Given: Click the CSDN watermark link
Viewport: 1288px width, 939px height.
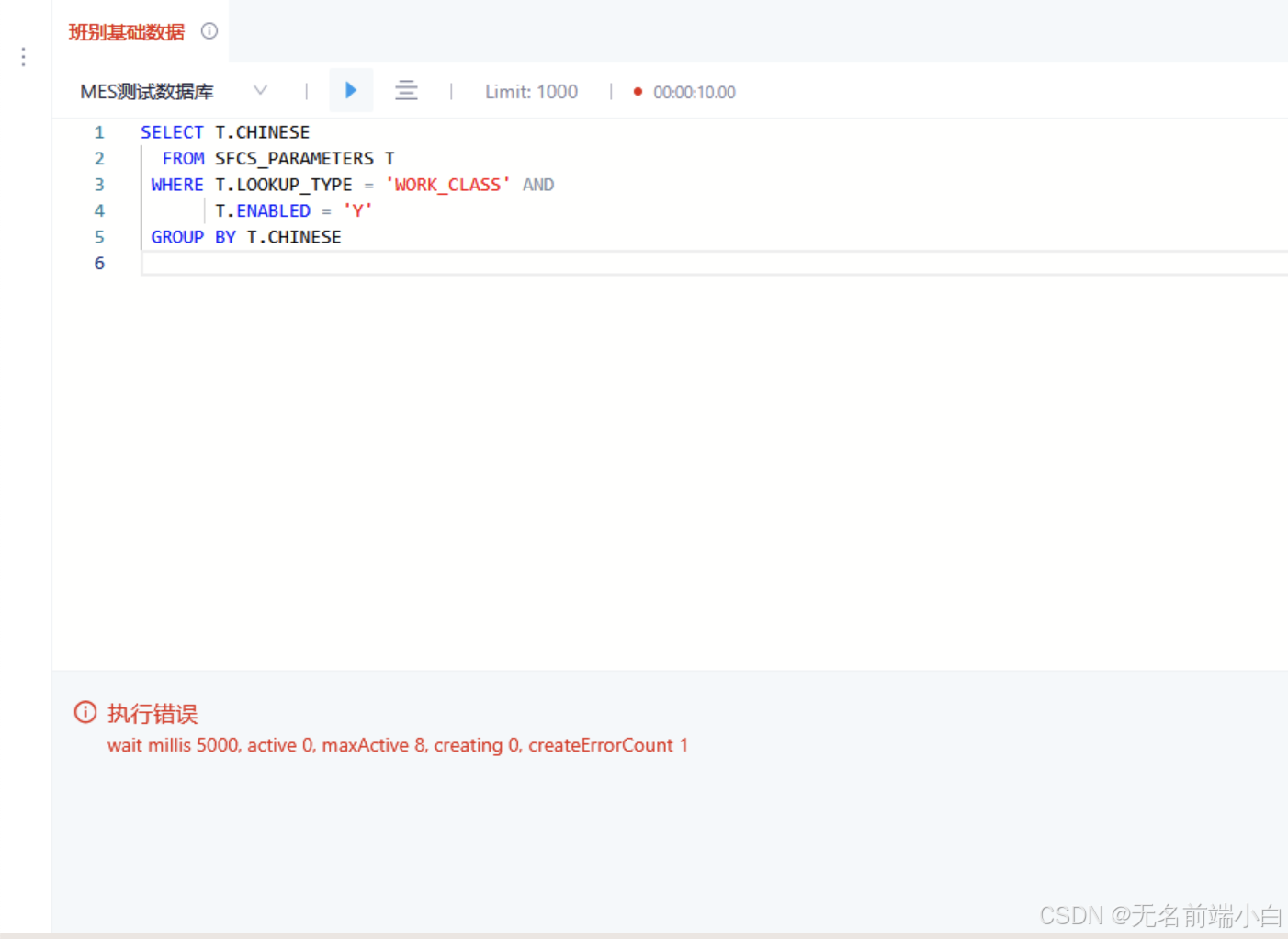Looking at the screenshot, I should 1162,915.
